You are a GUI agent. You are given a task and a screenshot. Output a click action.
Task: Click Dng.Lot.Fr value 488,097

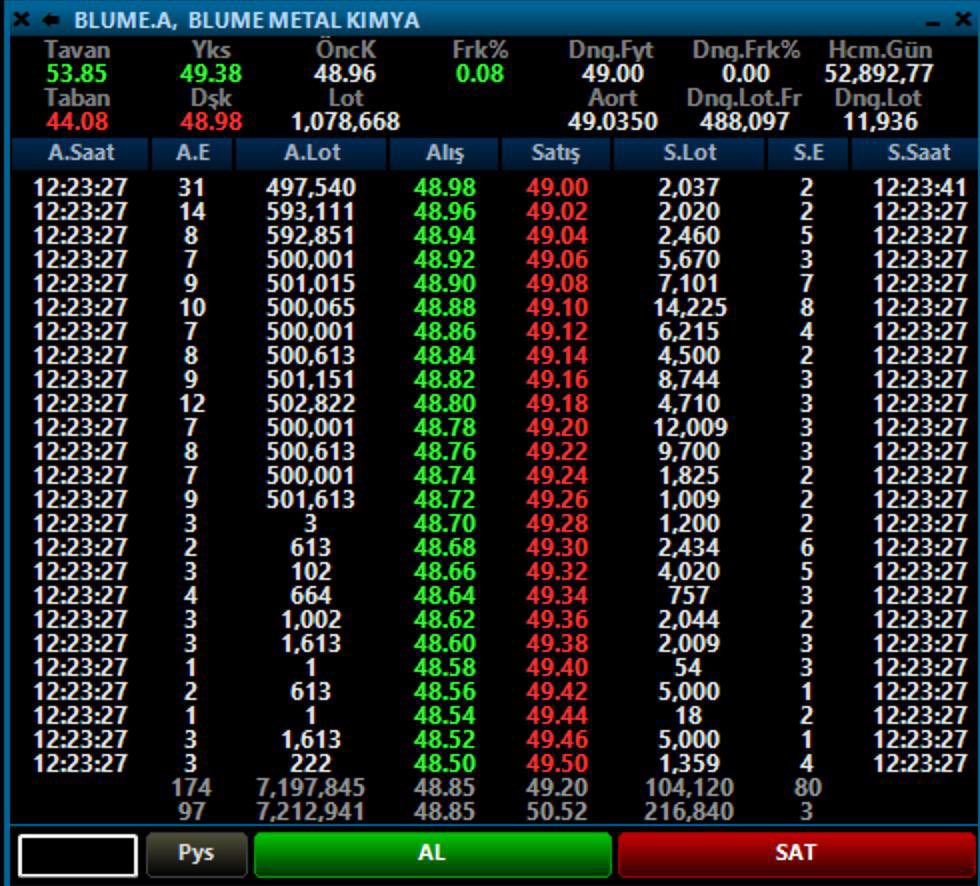tap(744, 122)
